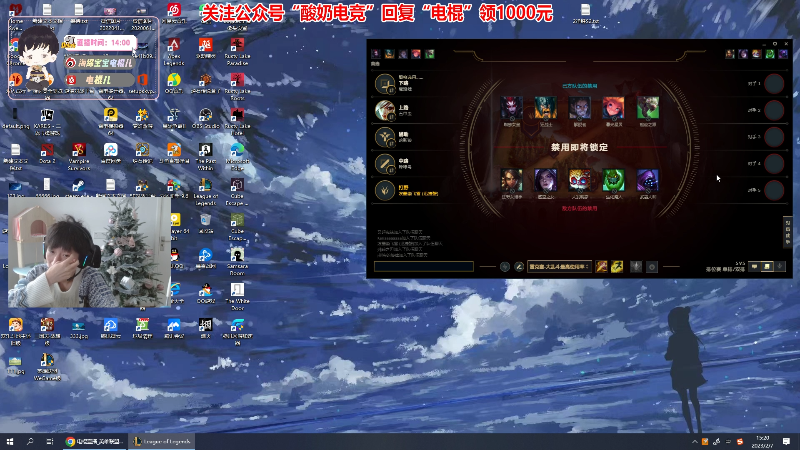The width and height of the screenshot is (800, 450).
Task: Click enemy summoner 5 empty portrait circle
Action: [774, 190]
